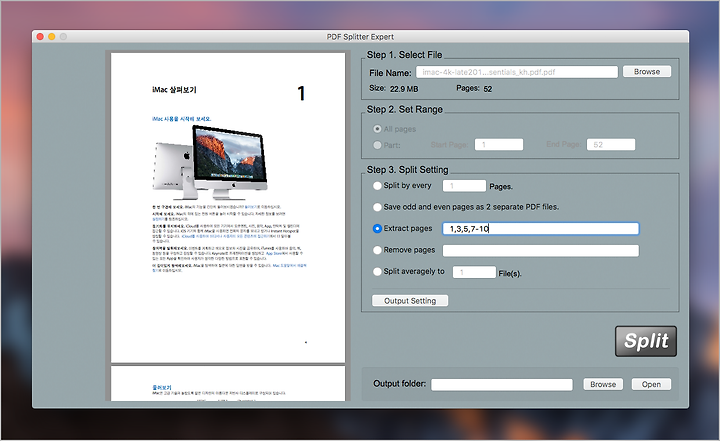Select the Part radio button
Viewport: 720px width, 441px height.
click(377, 145)
